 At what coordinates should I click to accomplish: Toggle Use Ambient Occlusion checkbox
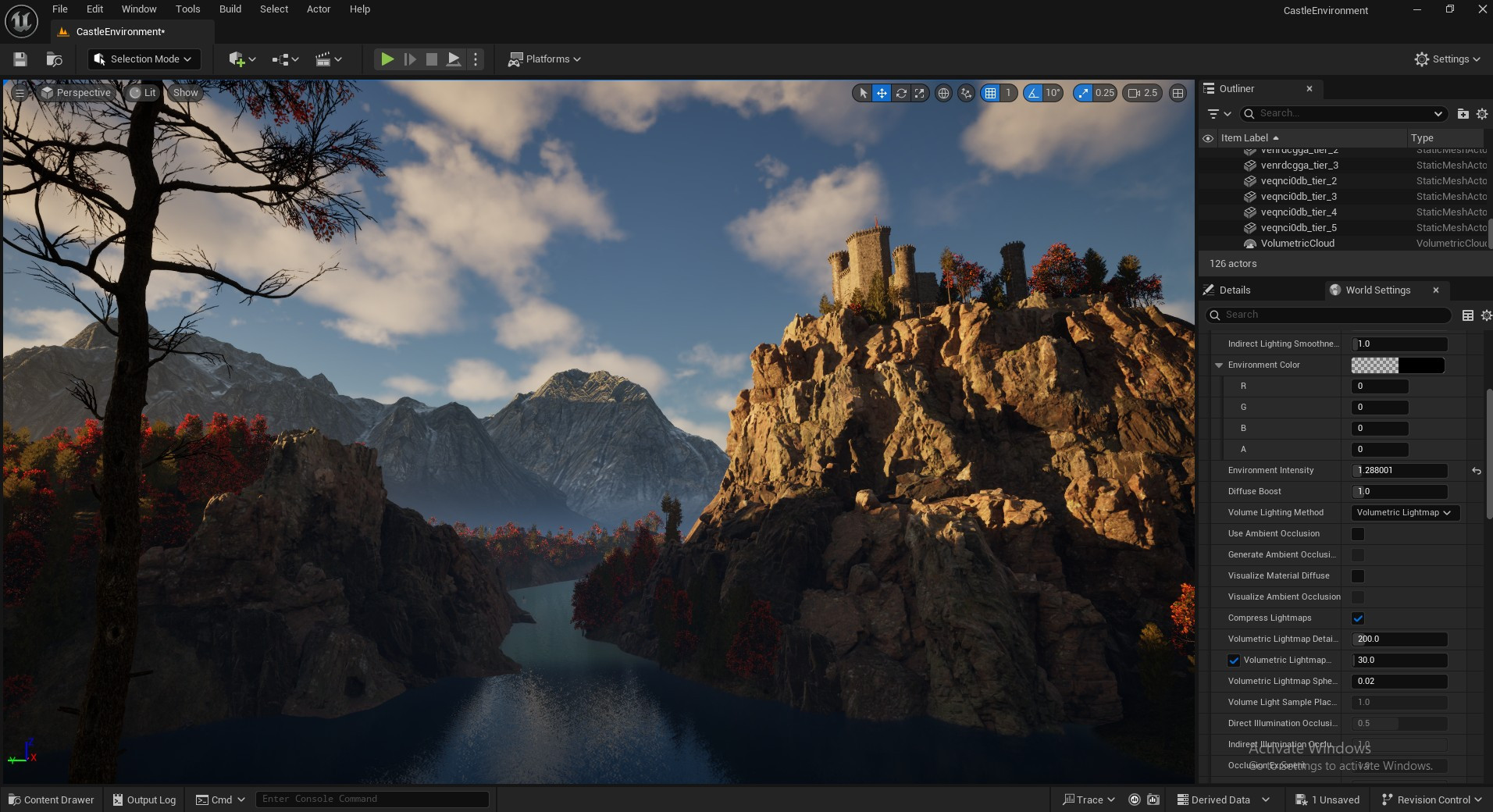tap(1358, 534)
